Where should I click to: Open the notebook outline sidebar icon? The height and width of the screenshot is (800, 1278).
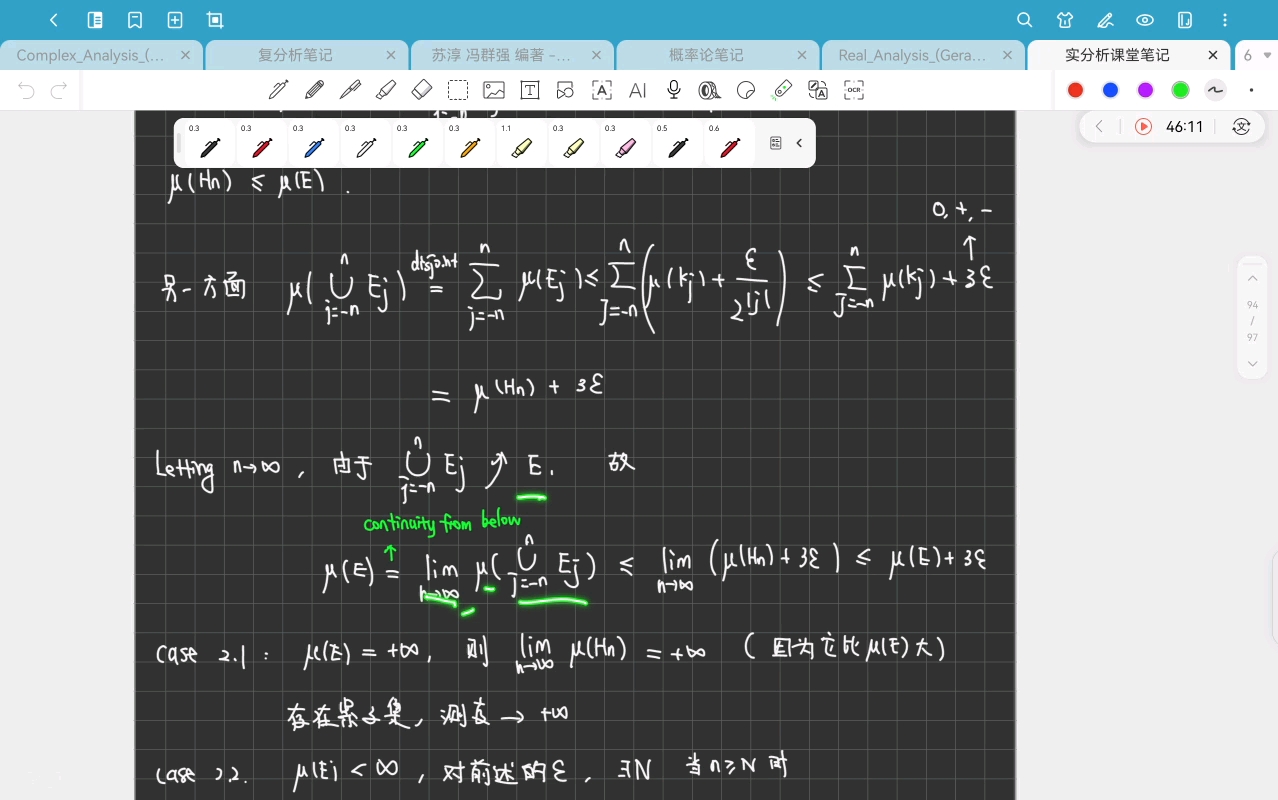point(95,20)
